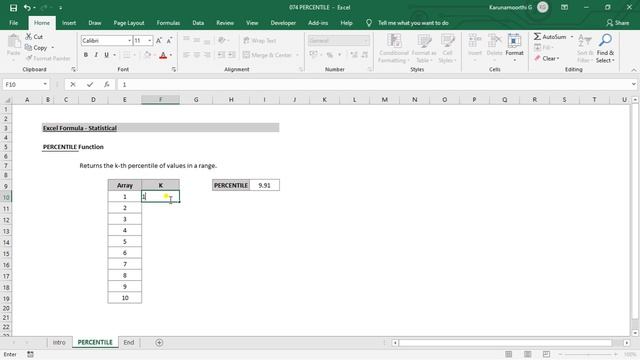The height and width of the screenshot is (360, 640).
Task: Confirm entry with check mark icon
Action: 90,84
